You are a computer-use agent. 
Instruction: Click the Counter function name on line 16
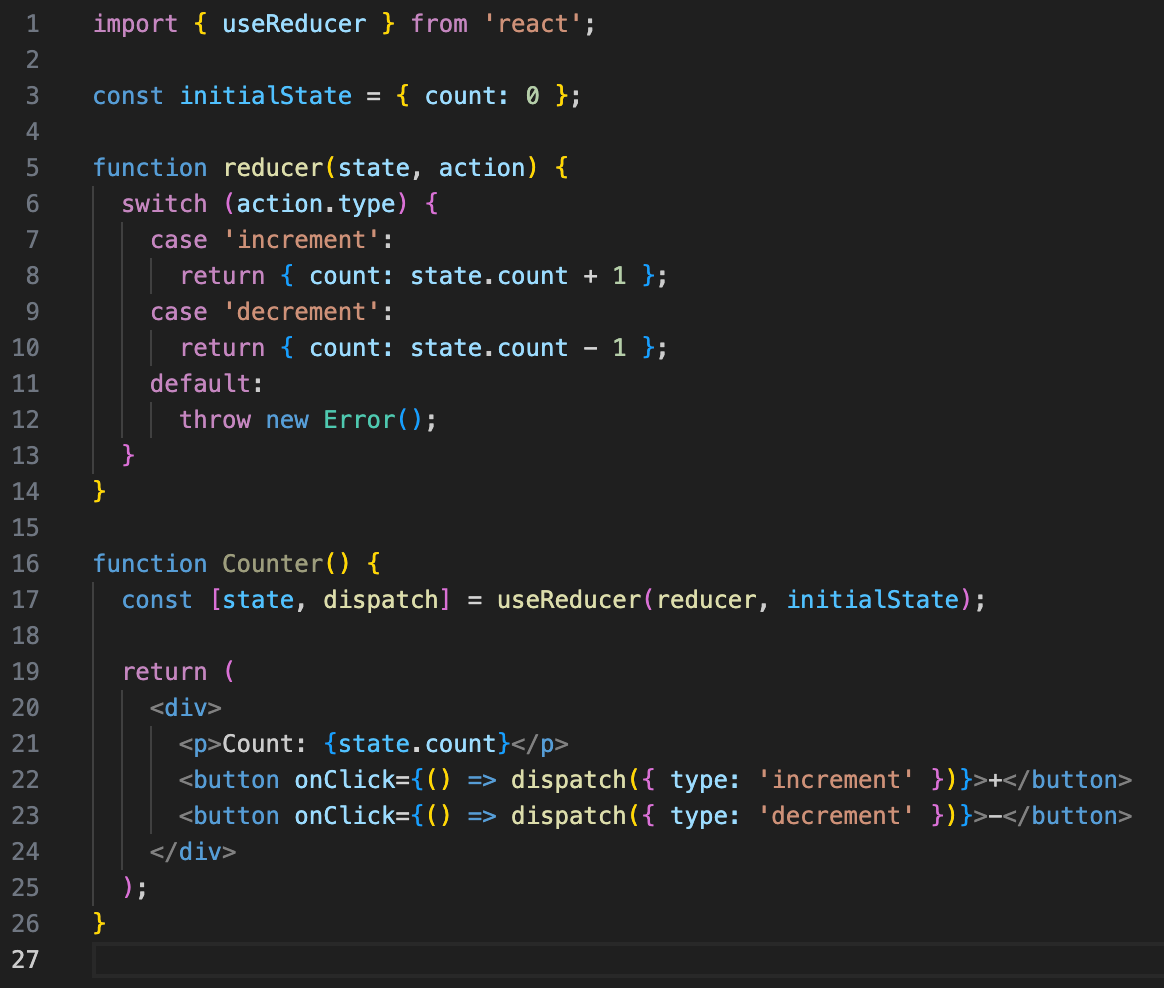pos(272,563)
